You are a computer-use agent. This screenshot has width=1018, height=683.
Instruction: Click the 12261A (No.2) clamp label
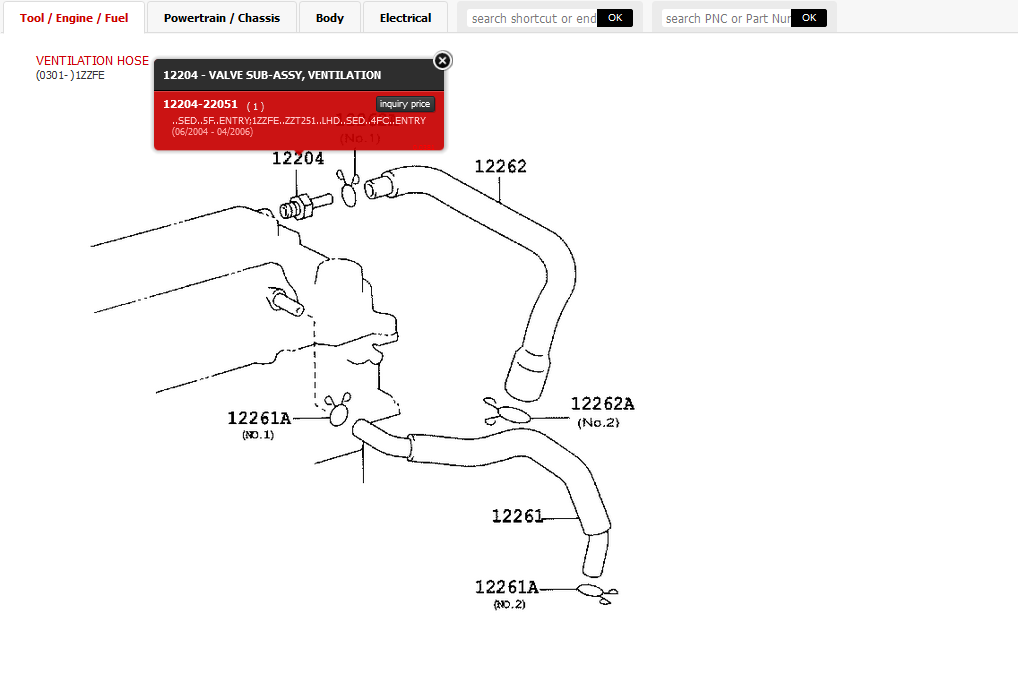[506, 587]
